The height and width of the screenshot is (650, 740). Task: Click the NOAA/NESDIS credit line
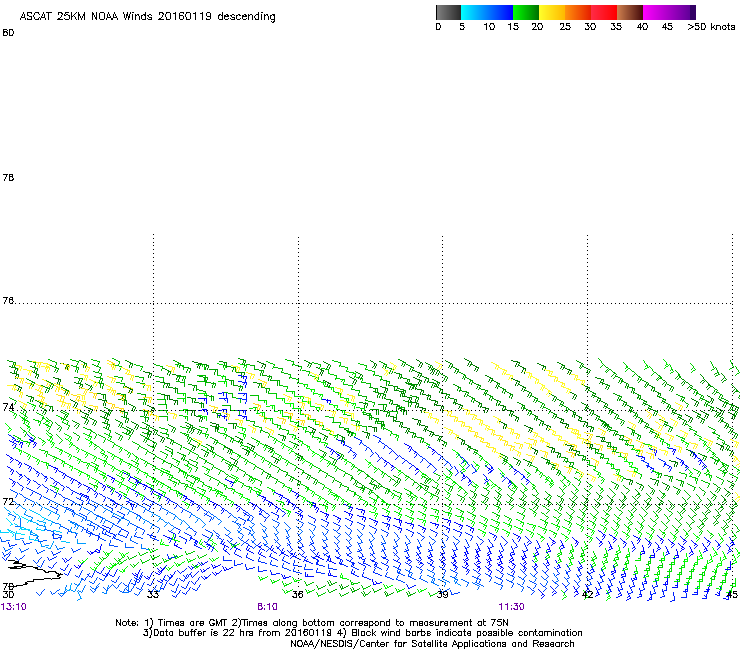(432, 644)
